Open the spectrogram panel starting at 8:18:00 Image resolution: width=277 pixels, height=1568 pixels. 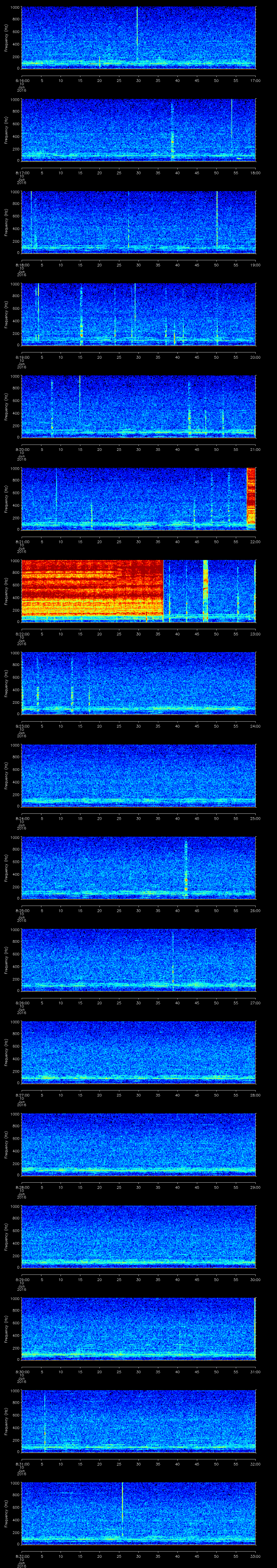pyautogui.click(x=139, y=222)
